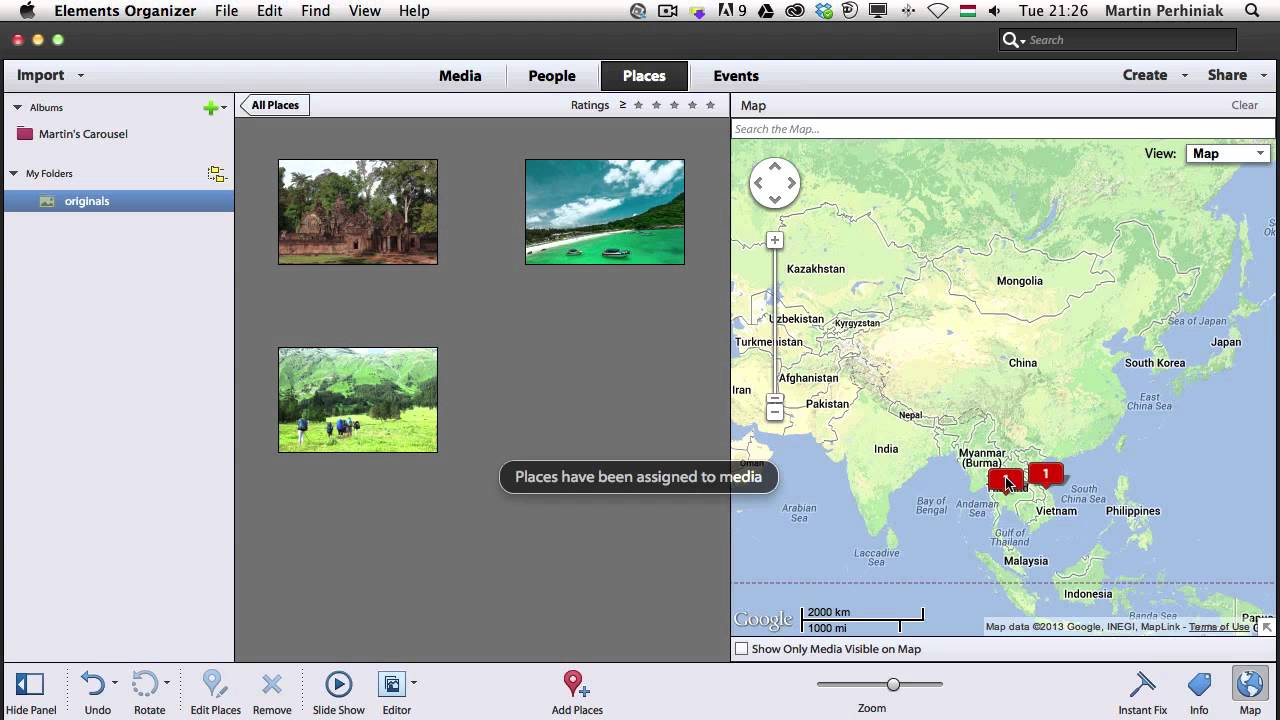Click the Rotate icon
The width and height of the screenshot is (1280, 720).
pos(145,684)
